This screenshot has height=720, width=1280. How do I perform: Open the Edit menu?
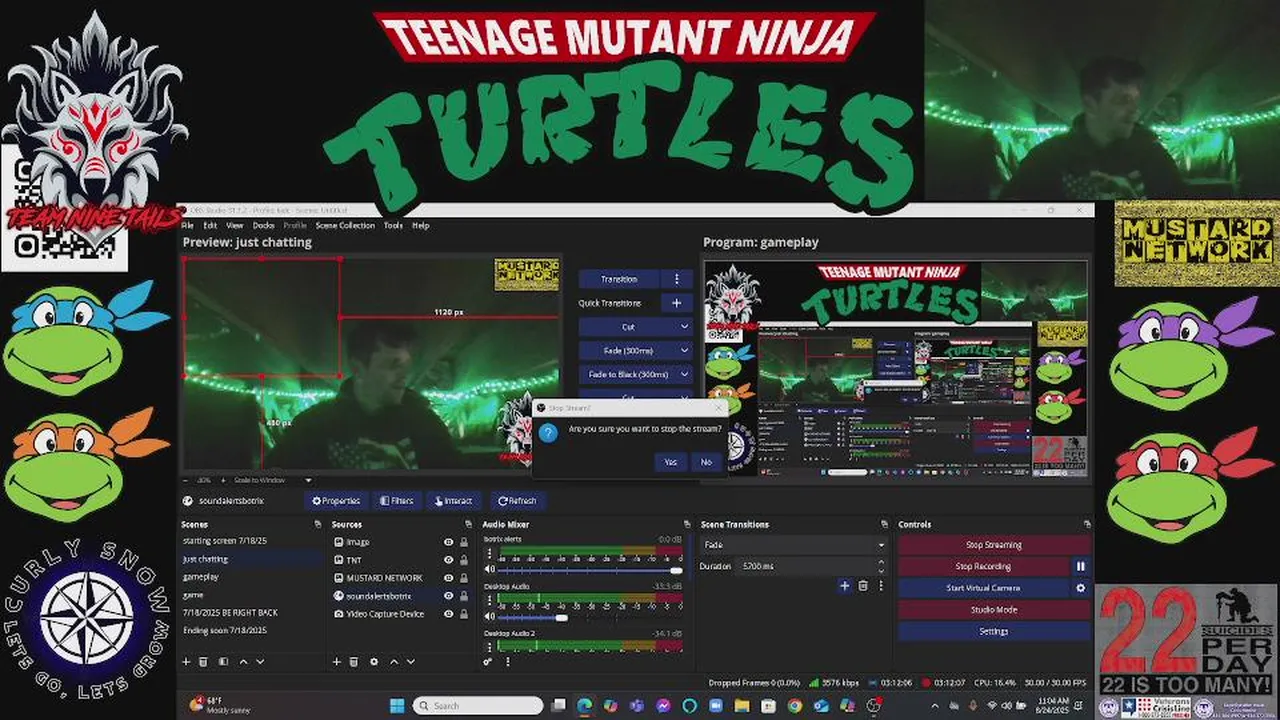[210, 225]
